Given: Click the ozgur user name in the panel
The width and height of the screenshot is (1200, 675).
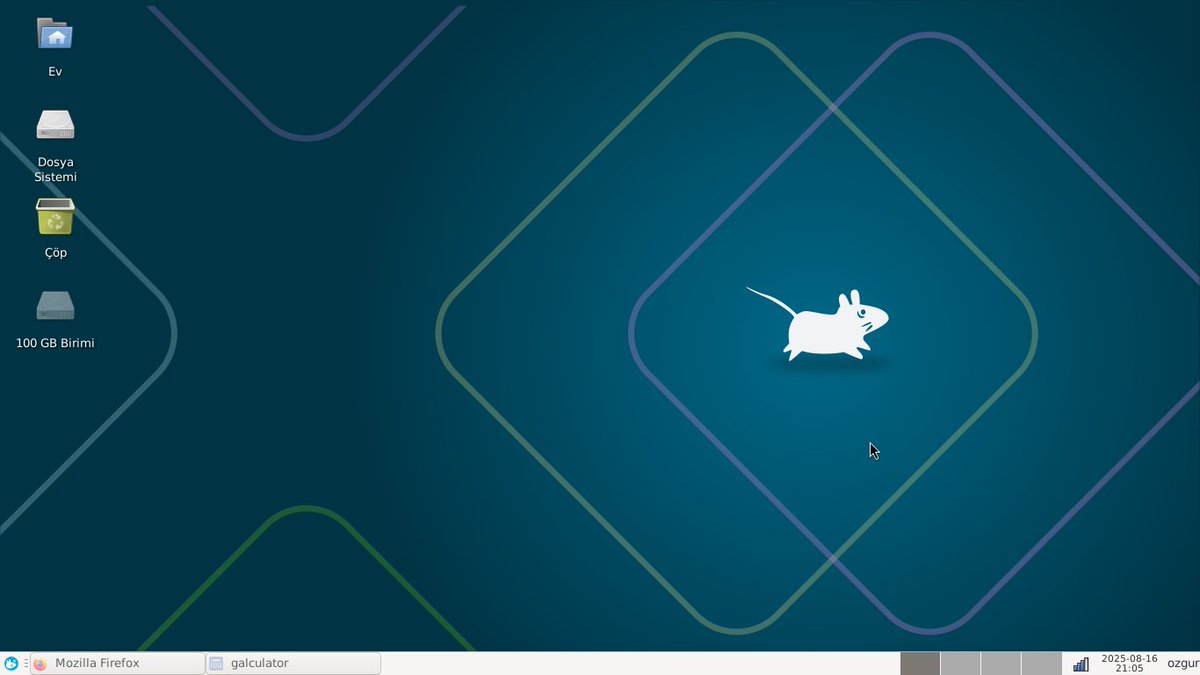Looking at the screenshot, I should (1178, 662).
